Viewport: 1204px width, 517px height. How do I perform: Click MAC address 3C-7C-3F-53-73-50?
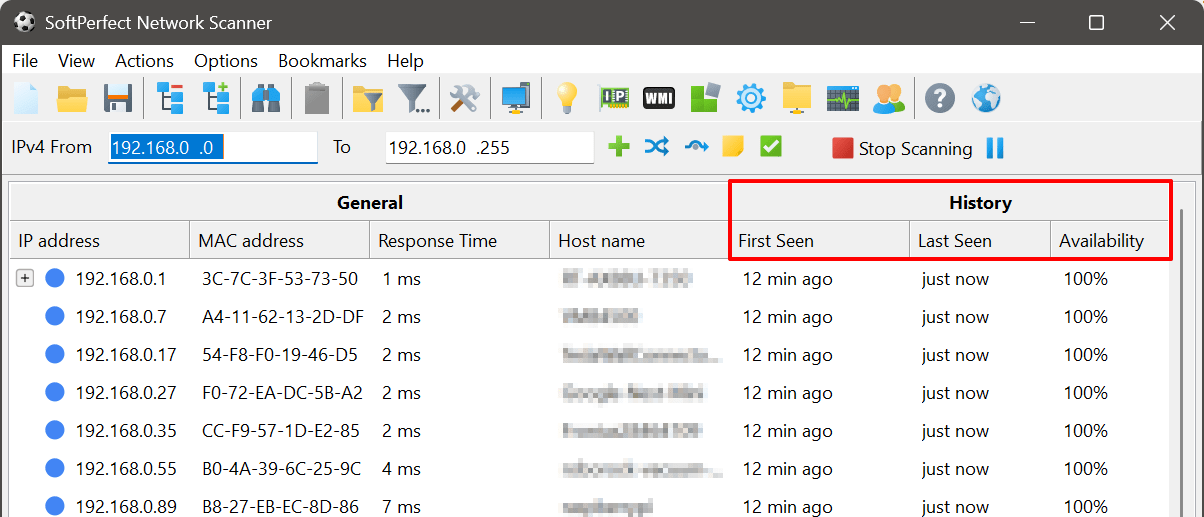click(280, 279)
